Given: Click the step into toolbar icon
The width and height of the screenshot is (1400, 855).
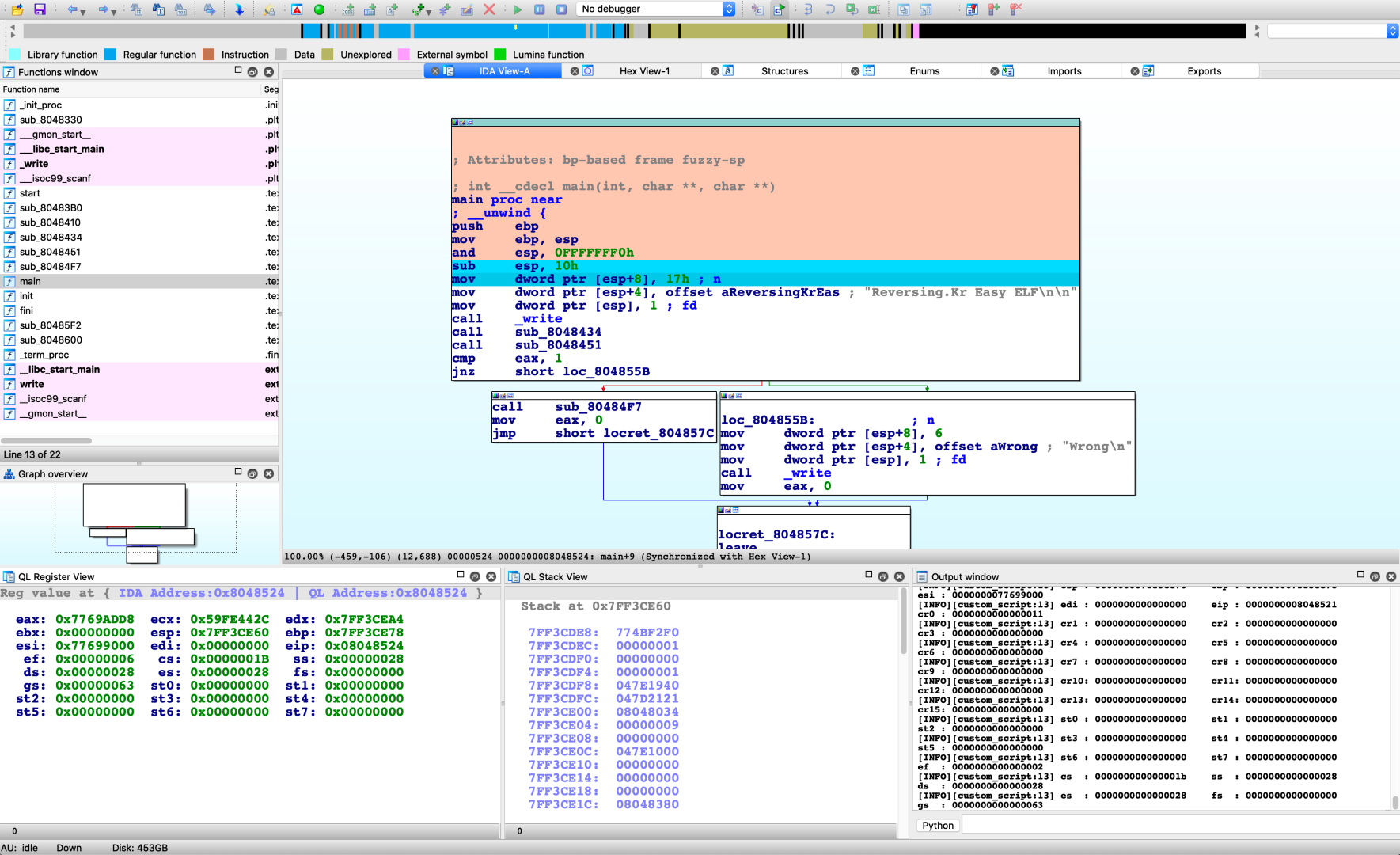Looking at the screenshot, I should point(808,9).
